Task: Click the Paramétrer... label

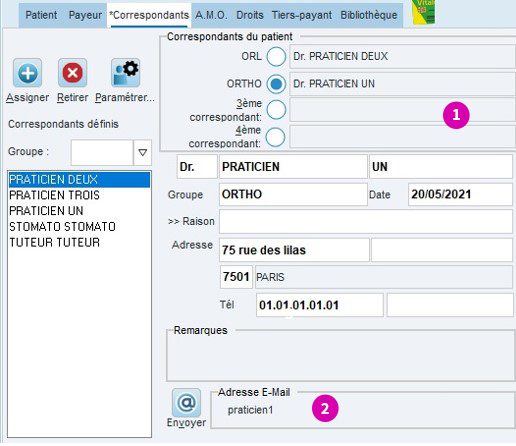Action: coord(125,98)
